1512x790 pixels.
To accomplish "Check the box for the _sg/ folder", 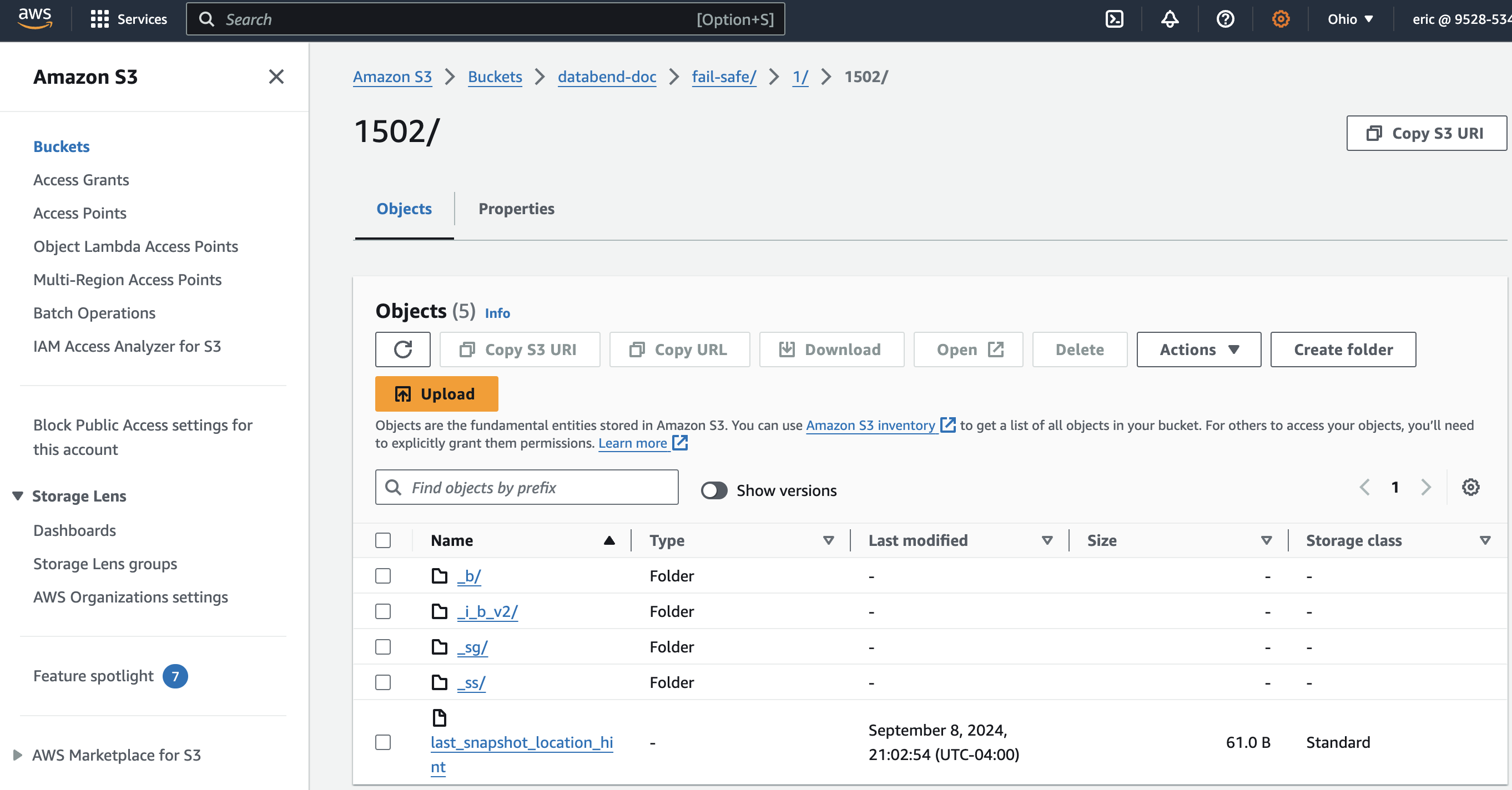I will 382,647.
